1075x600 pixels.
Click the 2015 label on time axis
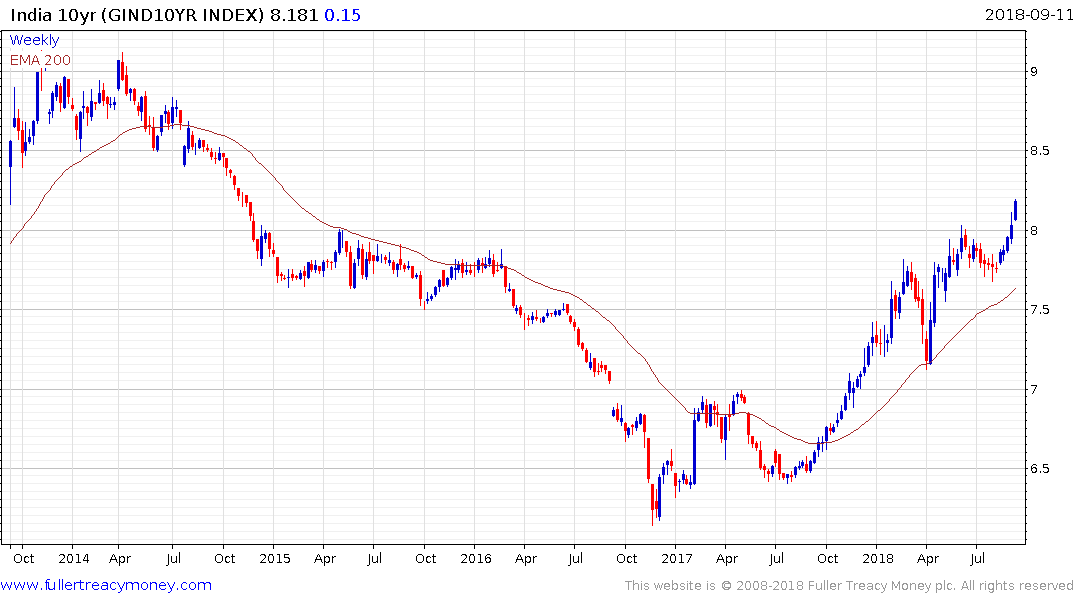click(x=274, y=558)
